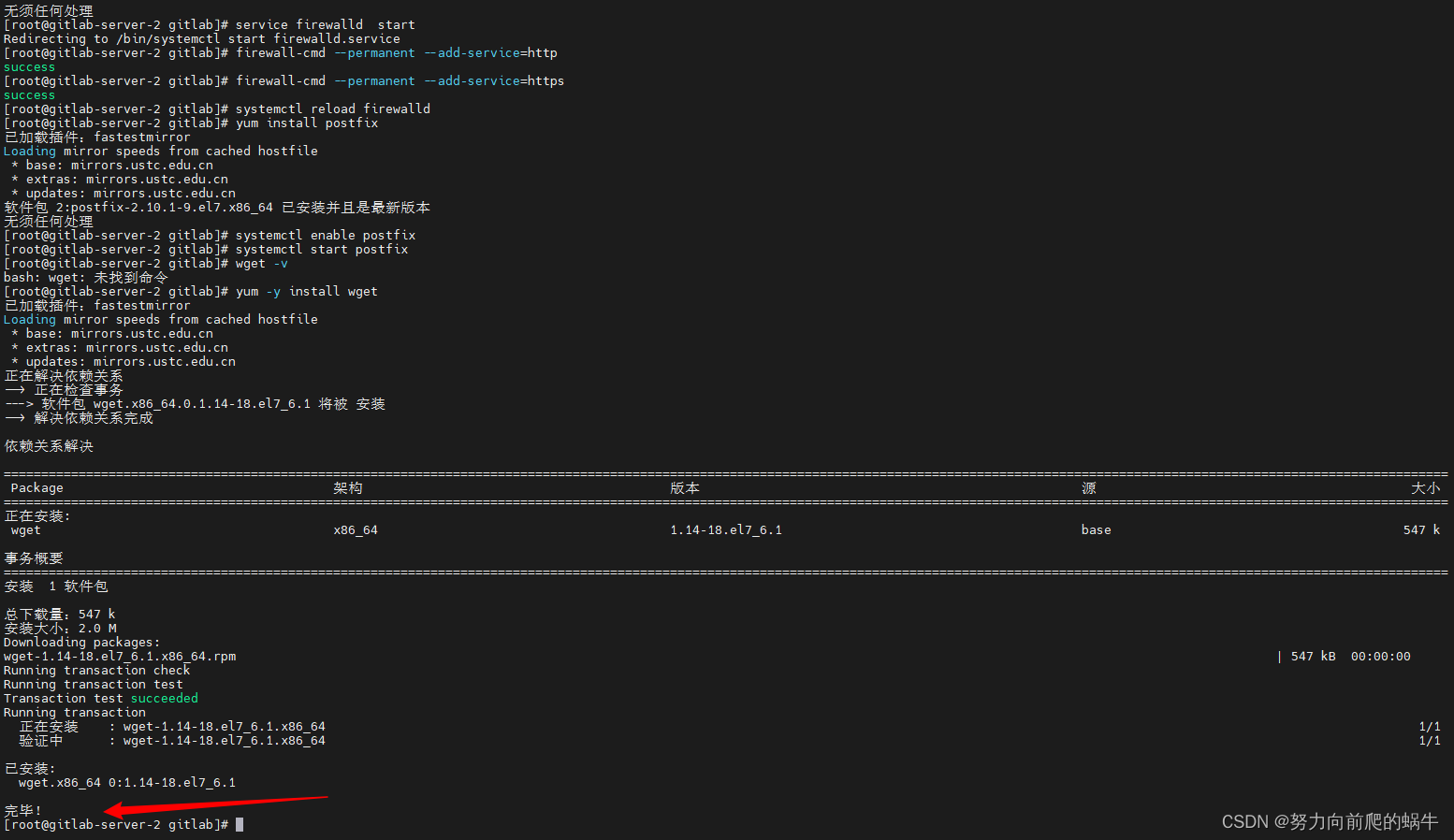Click the '547 kB 00:00:00' download progress value
The image size is (1454, 840).
[x=1351, y=656]
